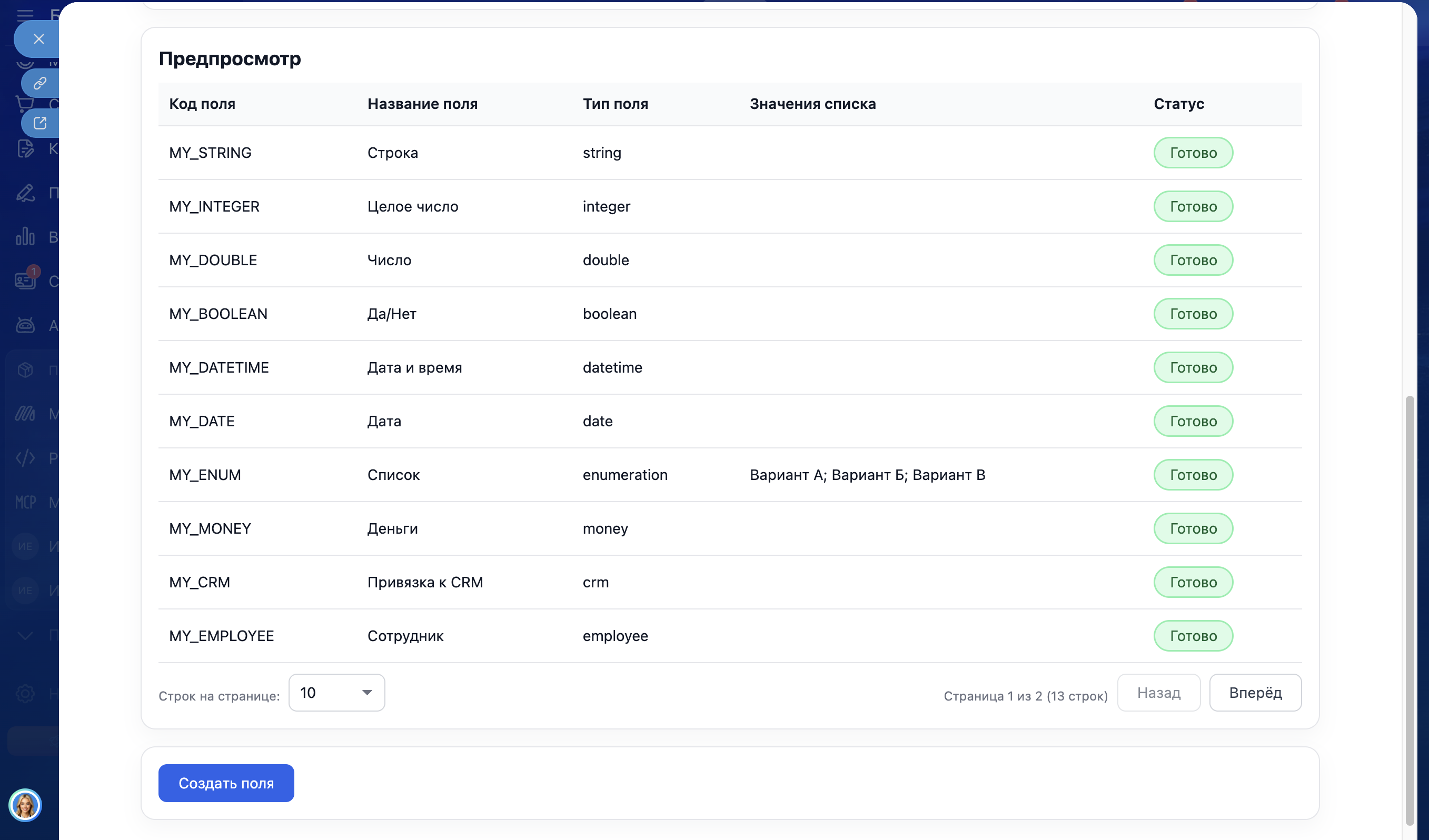This screenshot has height=840, width=1429.
Task: Click the user avatar photo
Action: pos(25,805)
